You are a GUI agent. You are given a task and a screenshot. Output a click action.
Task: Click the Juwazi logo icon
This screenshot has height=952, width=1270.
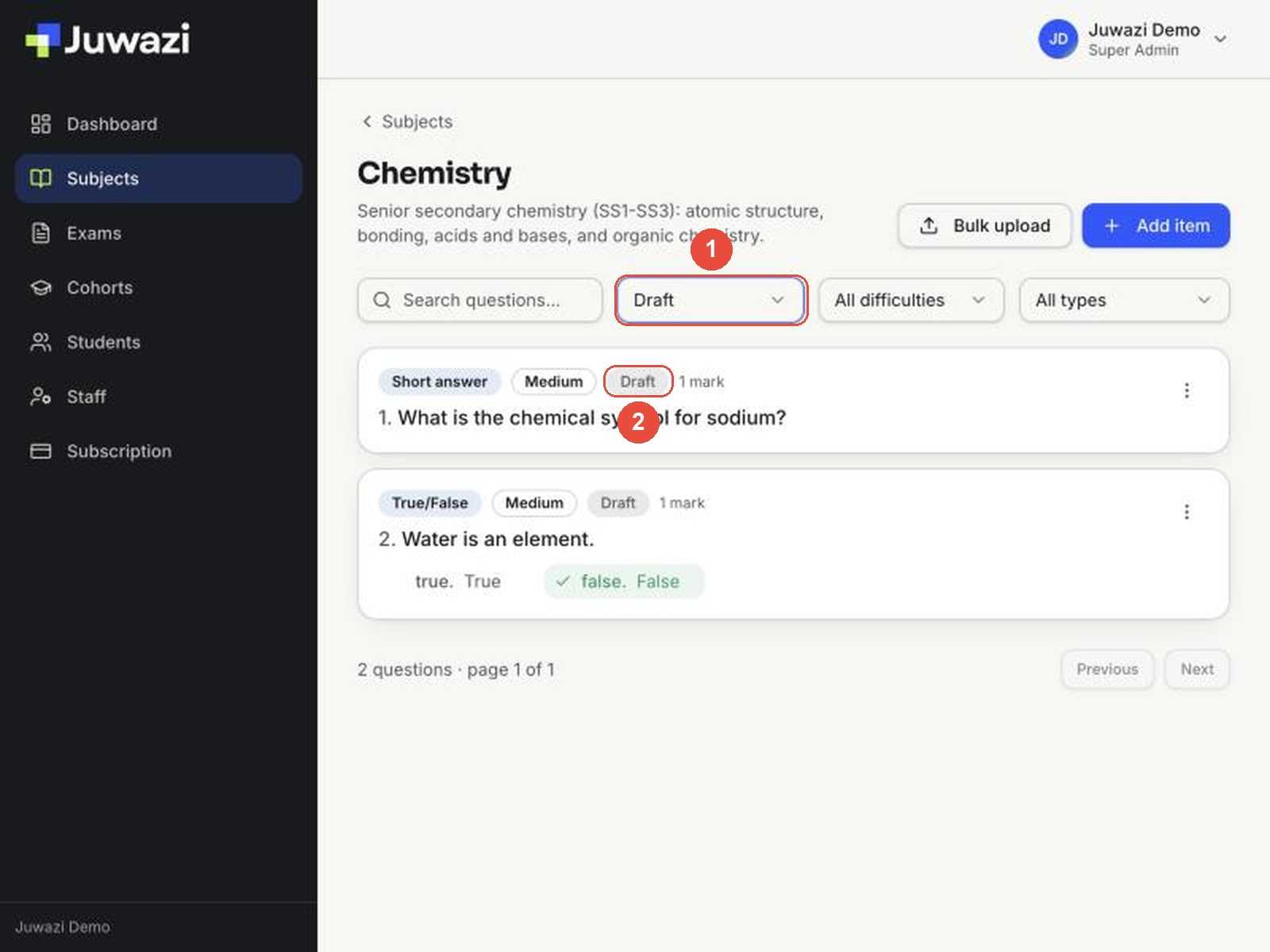coord(43,40)
